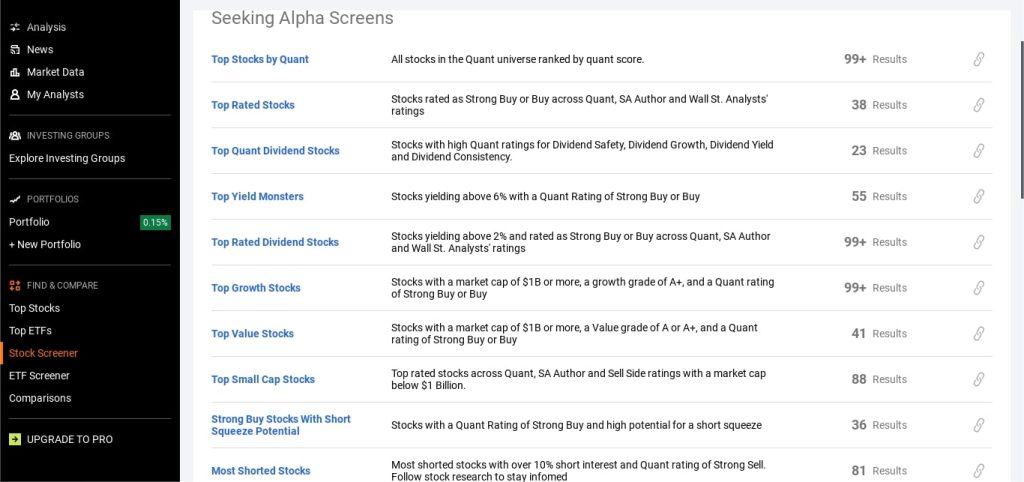The width and height of the screenshot is (1024, 482).
Task: Copy link icon for Top Yield Monsters
Action: (979, 196)
